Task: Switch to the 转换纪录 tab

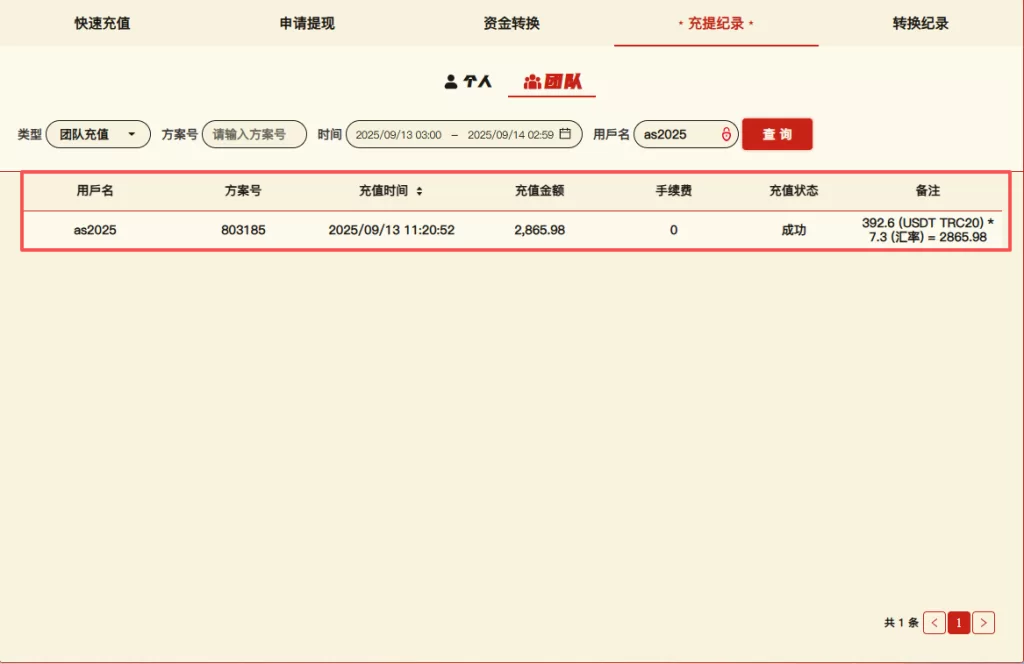Action: [x=920, y=23]
